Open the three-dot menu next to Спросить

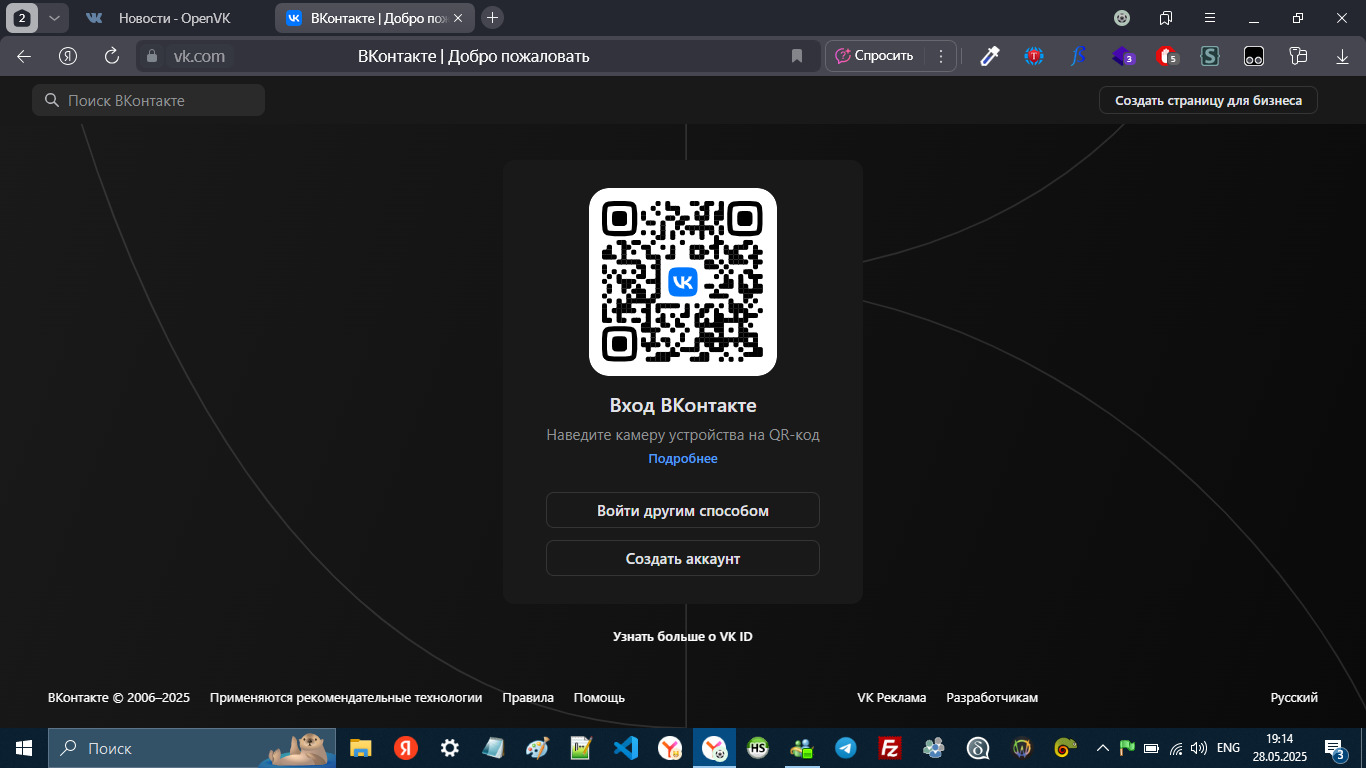click(940, 56)
